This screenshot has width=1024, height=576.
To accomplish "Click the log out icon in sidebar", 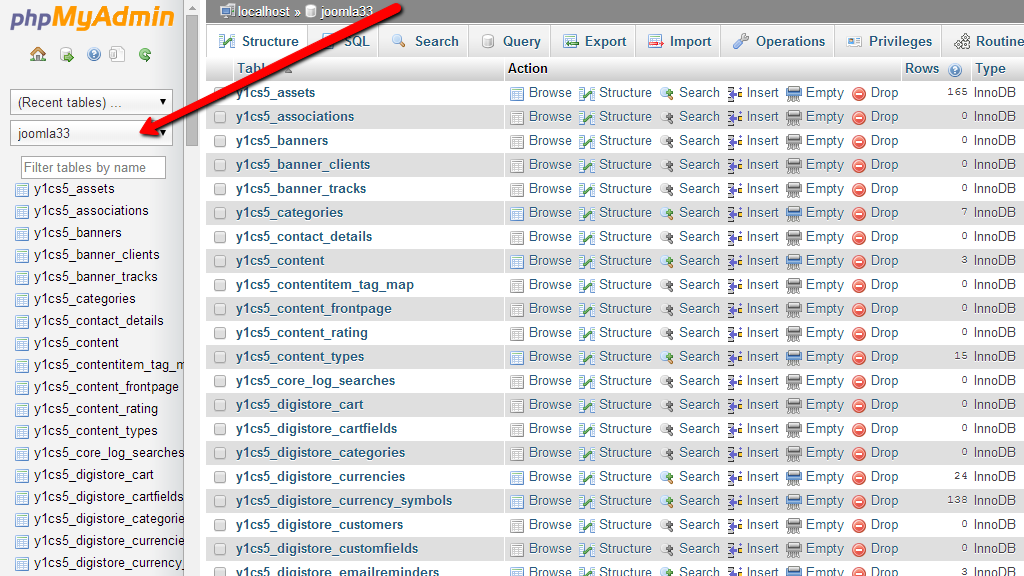I will tap(66, 55).
